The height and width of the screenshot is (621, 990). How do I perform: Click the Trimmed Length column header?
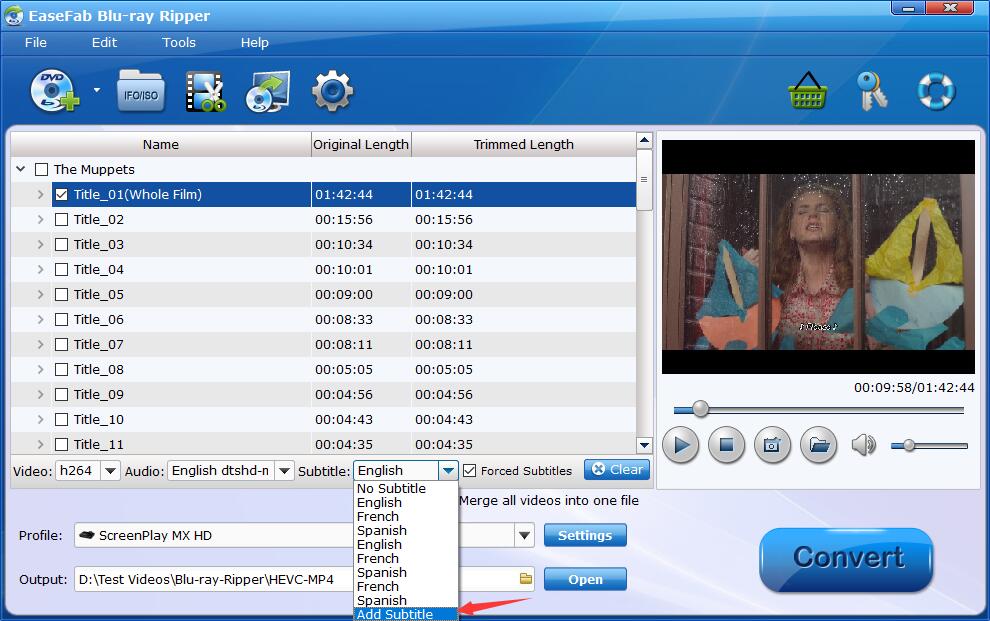523,145
